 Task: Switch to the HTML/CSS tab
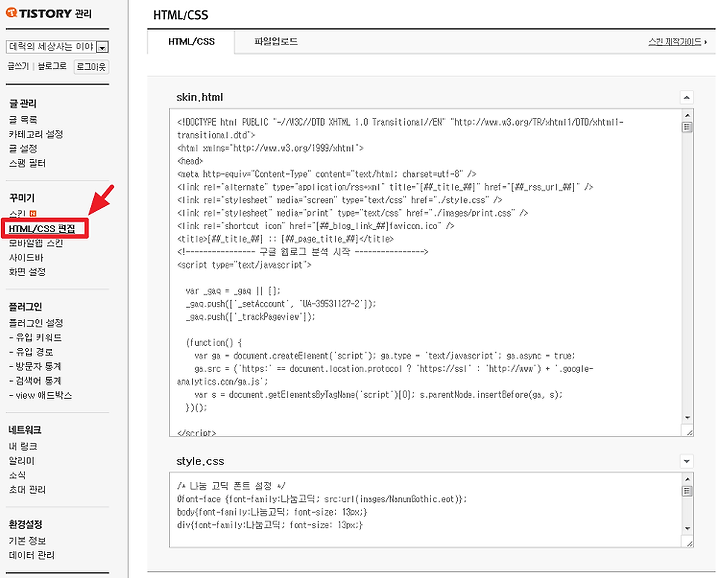(191, 42)
